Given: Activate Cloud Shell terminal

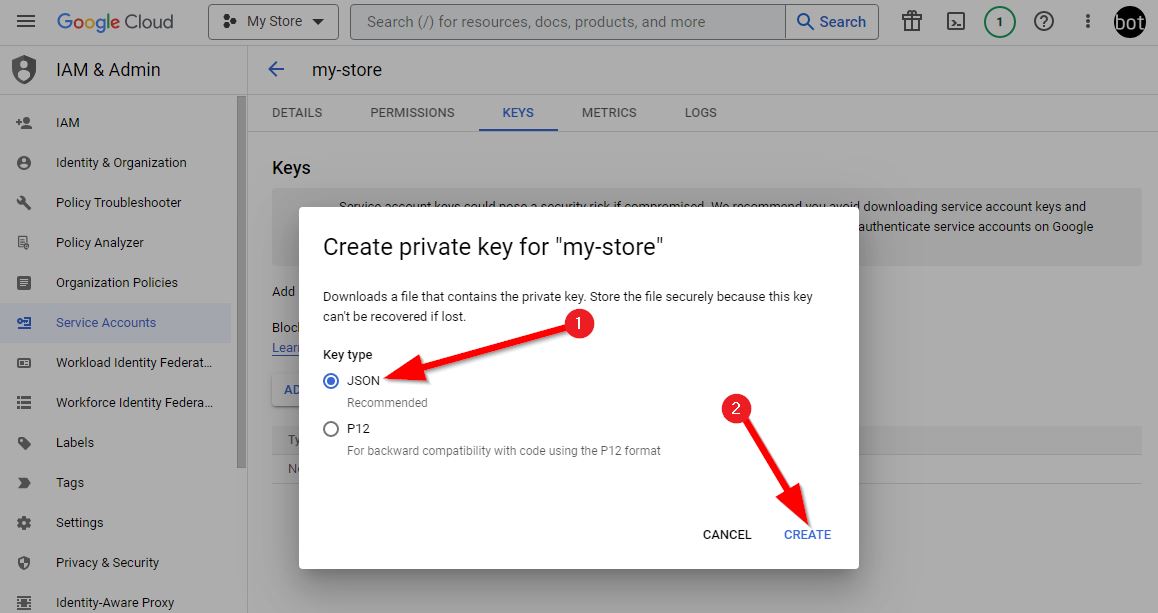Looking at the screenshot, I should (x=955, y=21).
